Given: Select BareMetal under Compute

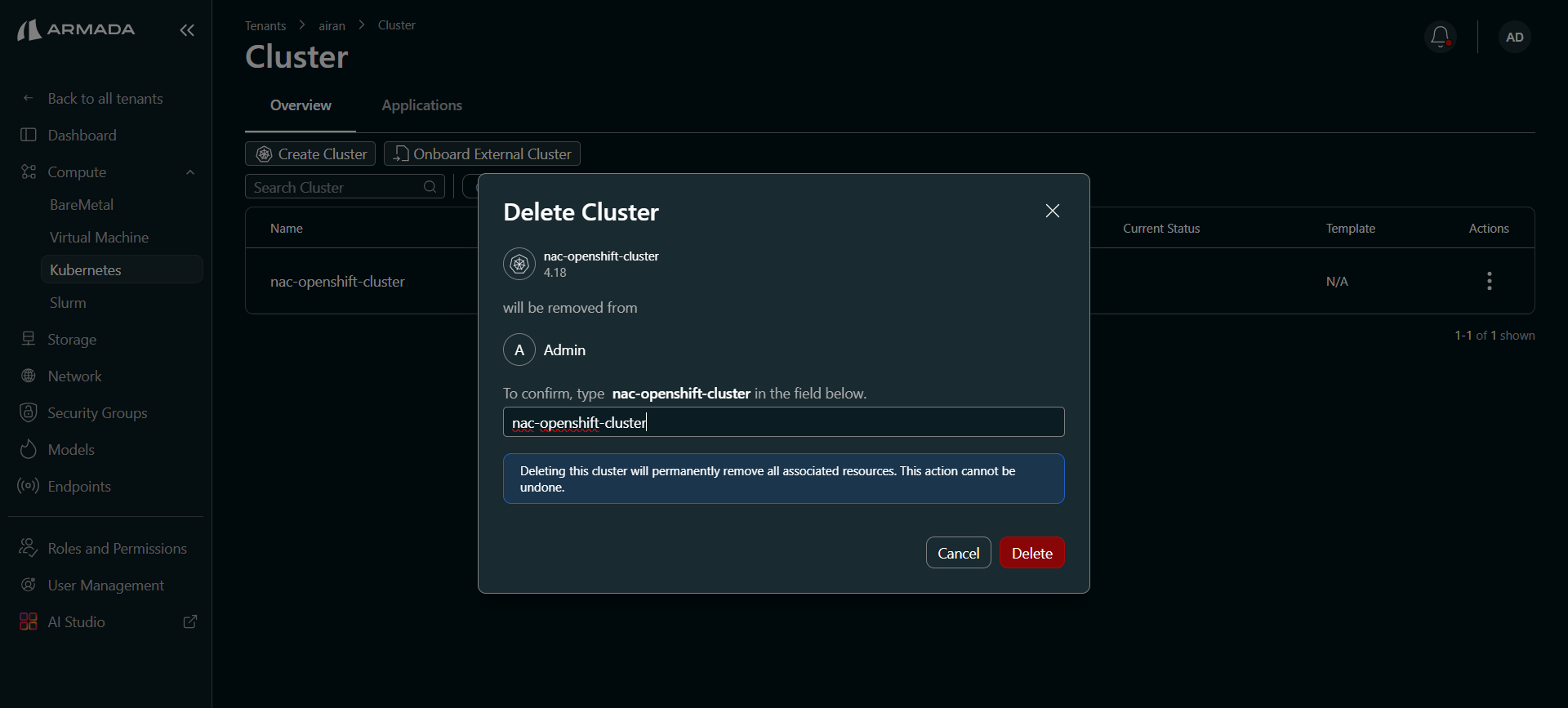Looking at the screenshot, I should pyautogui.click(x=82, y=205).
